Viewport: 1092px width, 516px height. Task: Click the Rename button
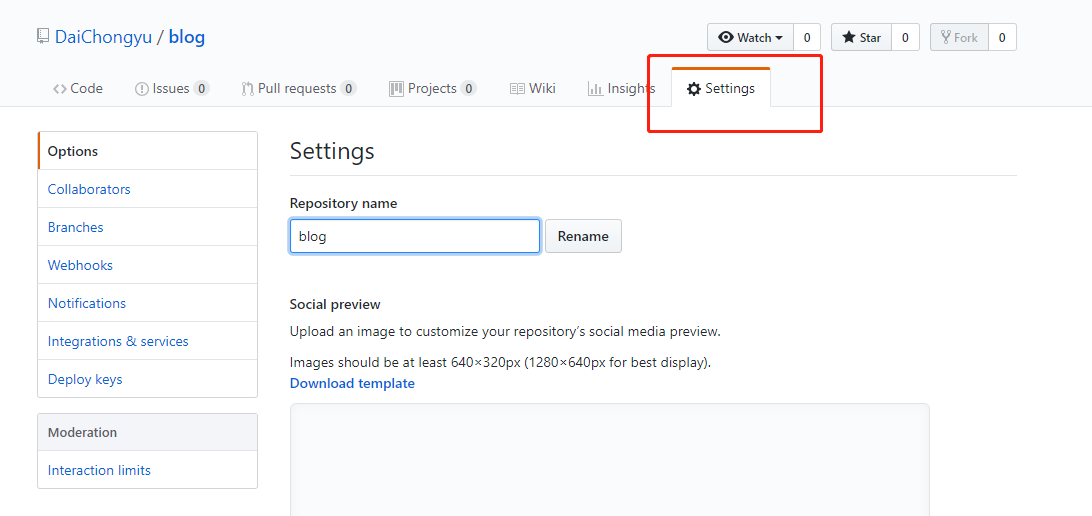click(x=583, y=236)
